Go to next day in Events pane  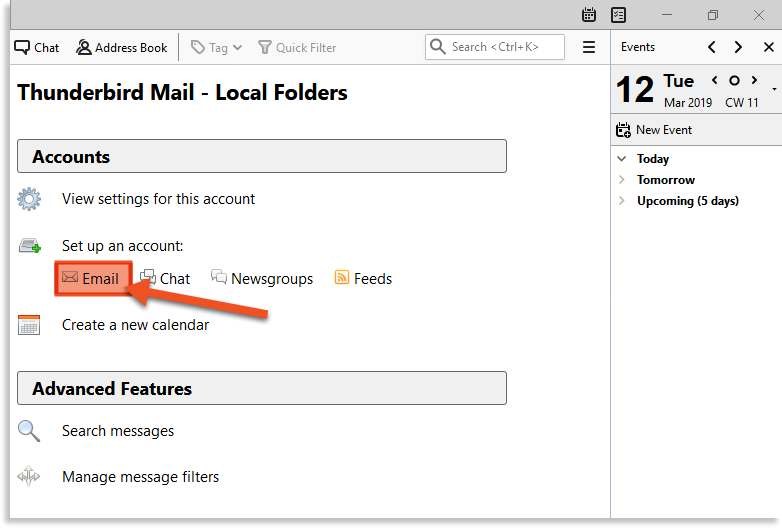click(738, 47)
